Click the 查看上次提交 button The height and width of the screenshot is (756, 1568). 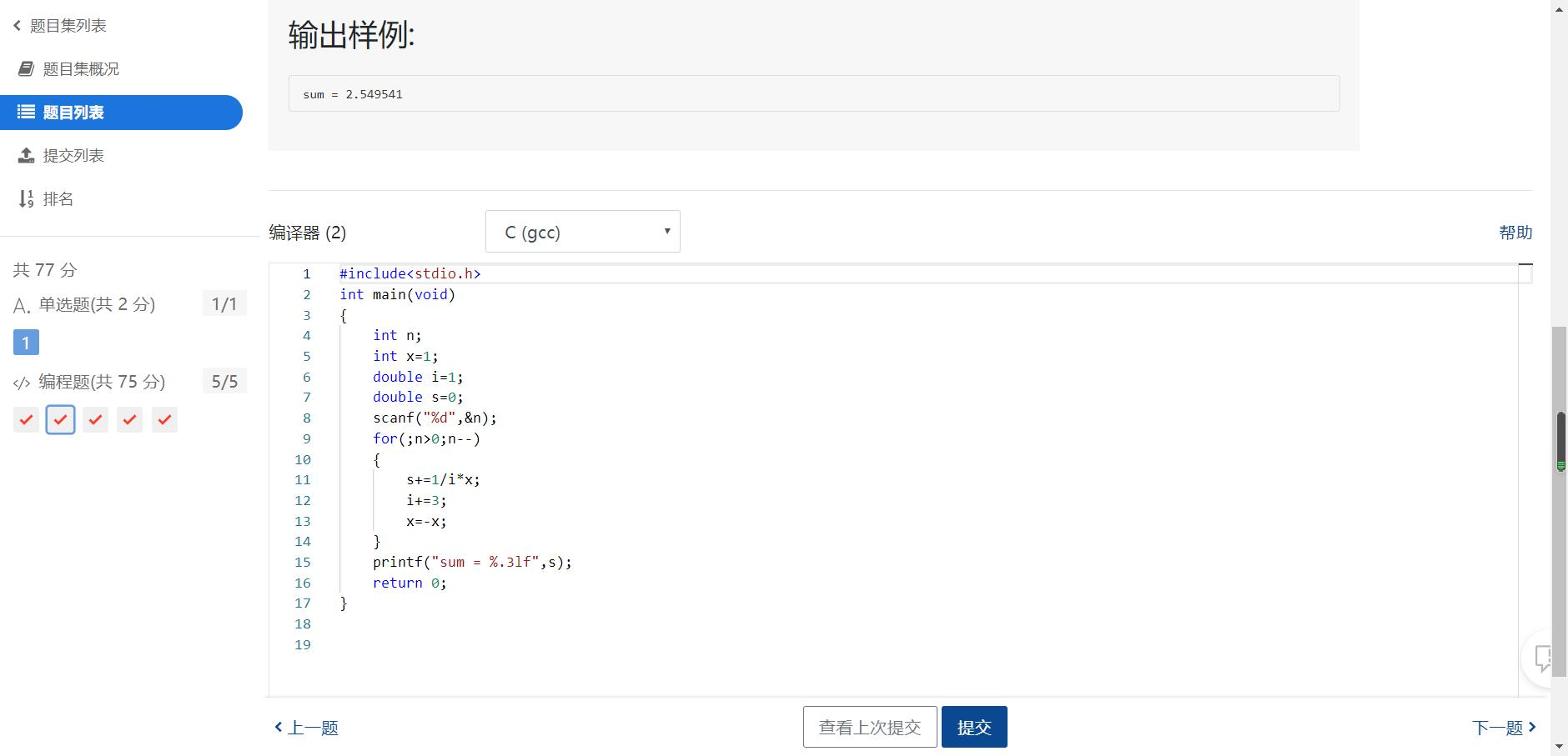869,727
